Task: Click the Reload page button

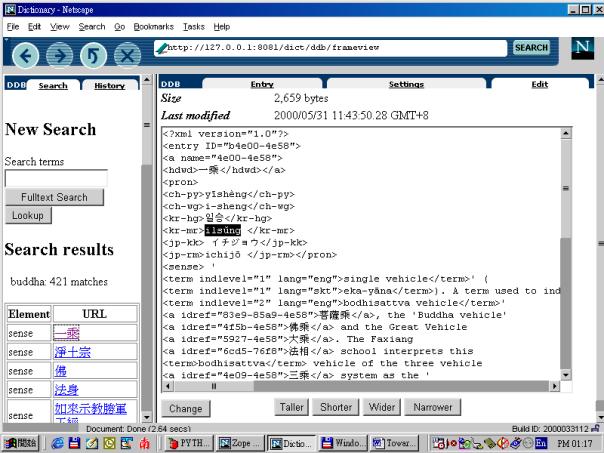Action: click(x=93, y=56)
